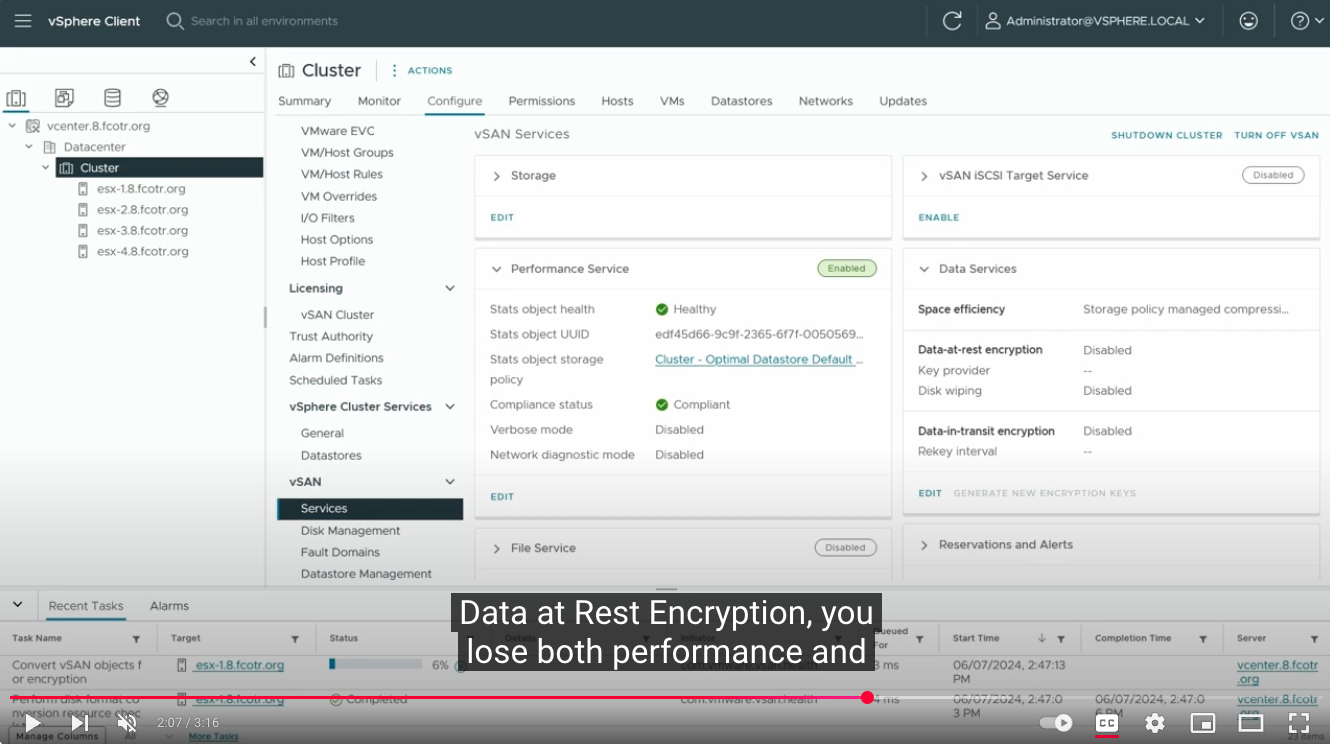This screenshot has height=744, width=1330.
Task: Expand the vSAN iSCSI Target Service card
Action: click(x=924, y=176)
